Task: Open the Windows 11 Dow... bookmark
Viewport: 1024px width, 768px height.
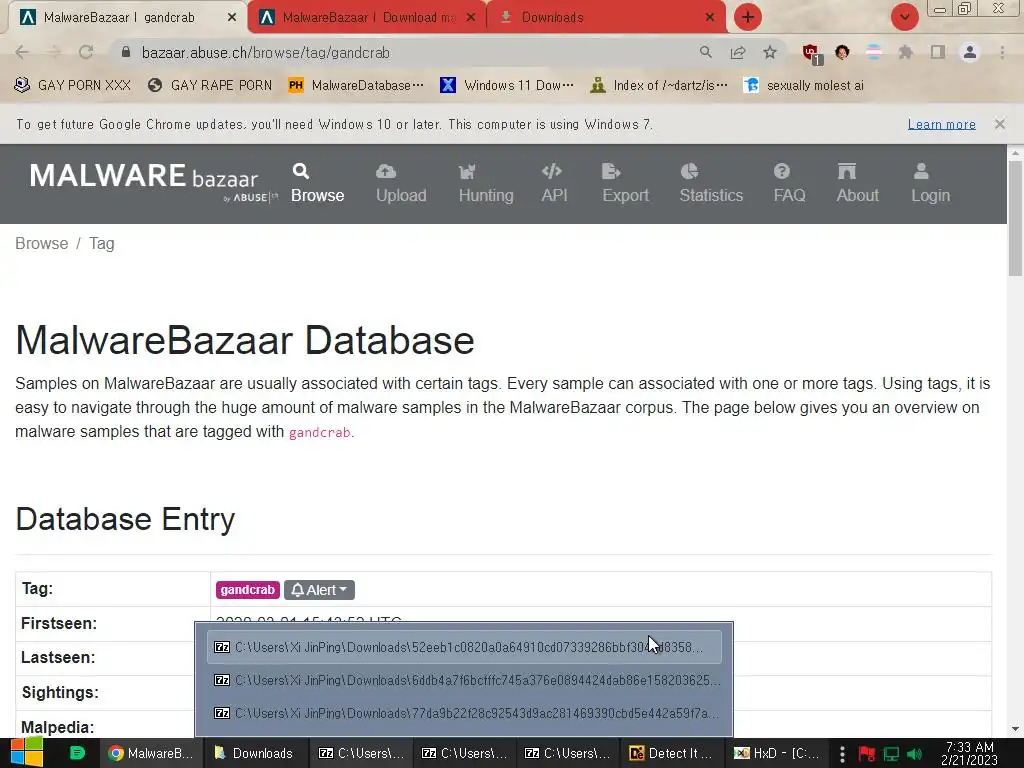Action: tap(507, 86)
